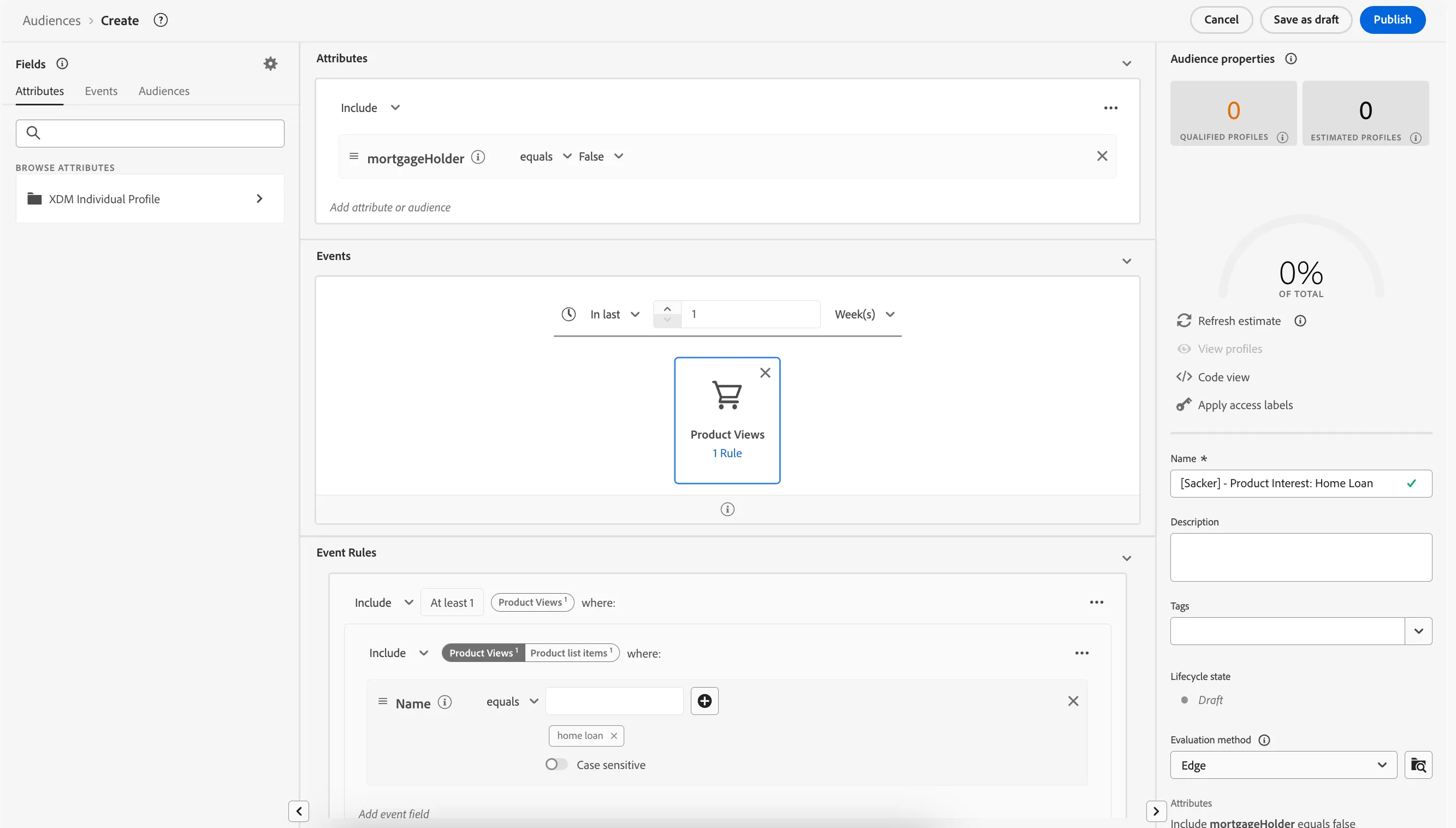Image resolution: width=1456 pixels, height=828 pixels.
Task: Remove the home loan value tag
Action: [614, 736]
